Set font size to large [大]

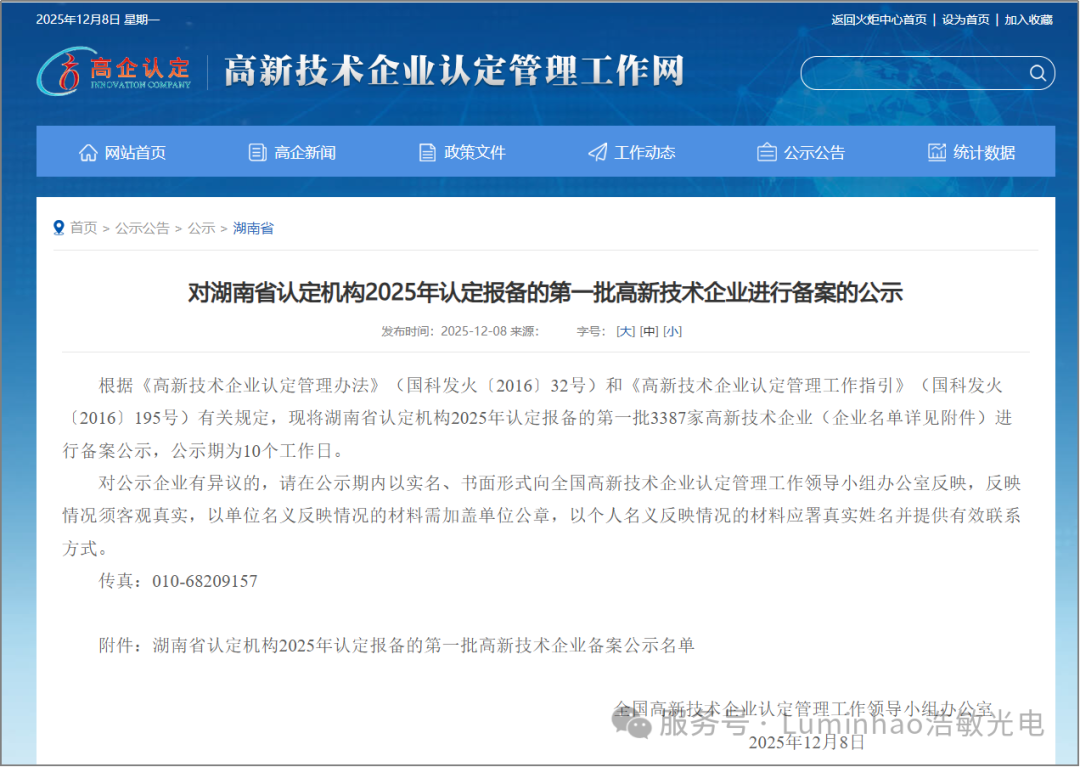(x=625, y=331)
